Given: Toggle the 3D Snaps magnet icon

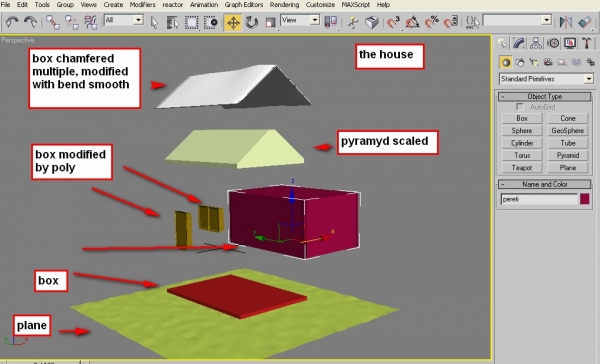Looking at the screenshot, I should click(x=393, y=22).
